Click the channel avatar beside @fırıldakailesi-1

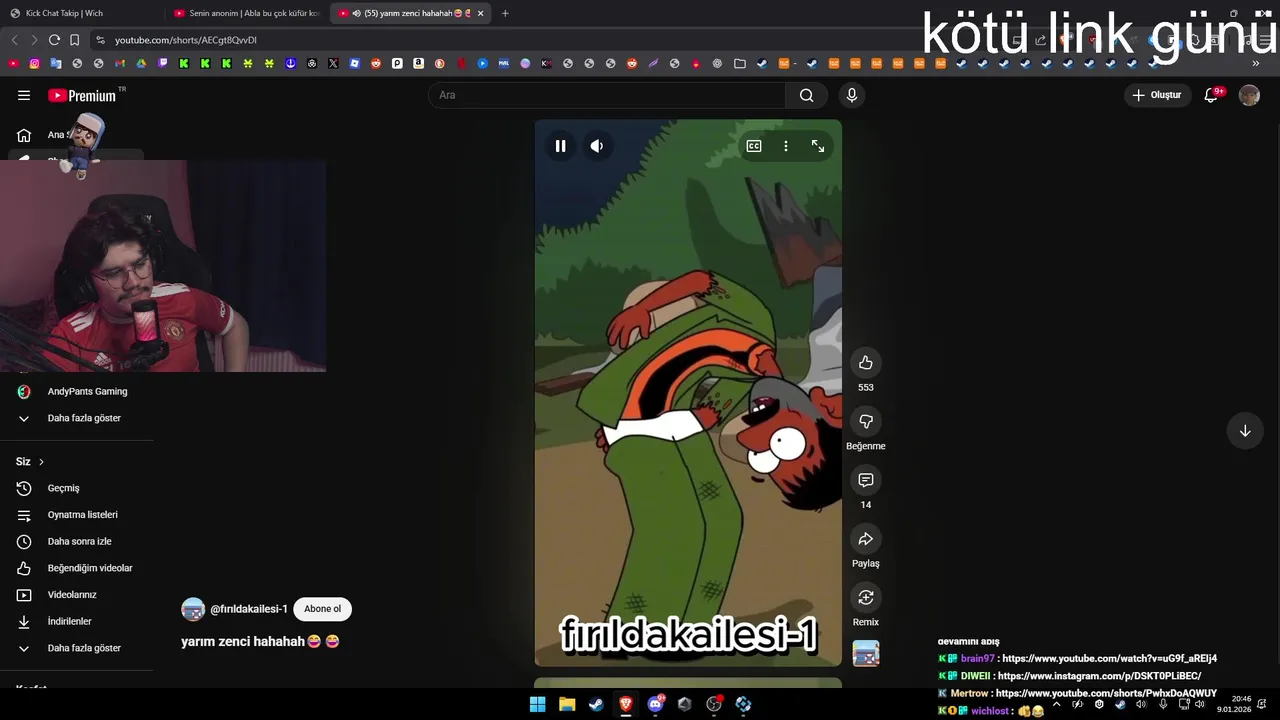click(193, 609)
